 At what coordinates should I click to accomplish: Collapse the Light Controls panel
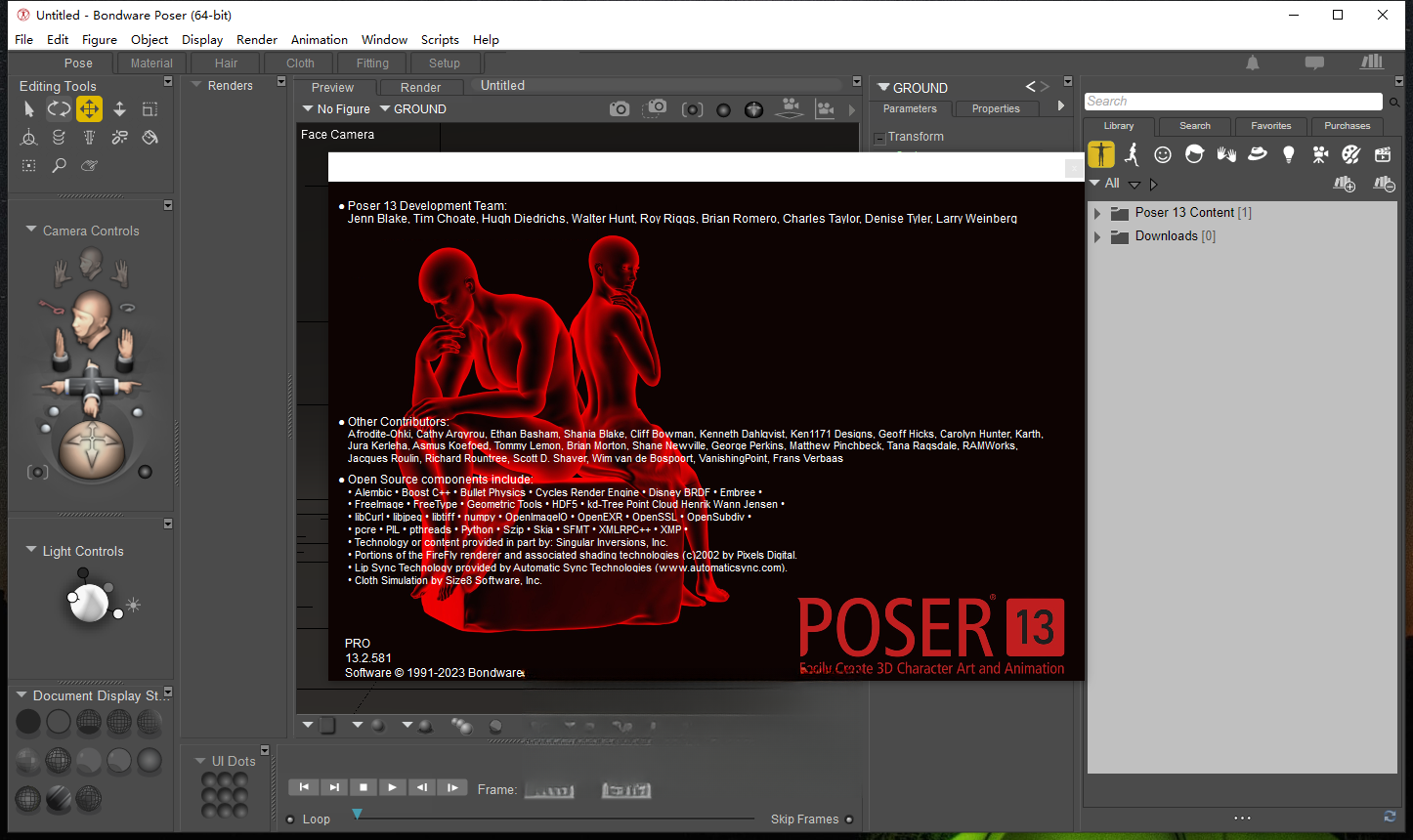click(31, 551)
